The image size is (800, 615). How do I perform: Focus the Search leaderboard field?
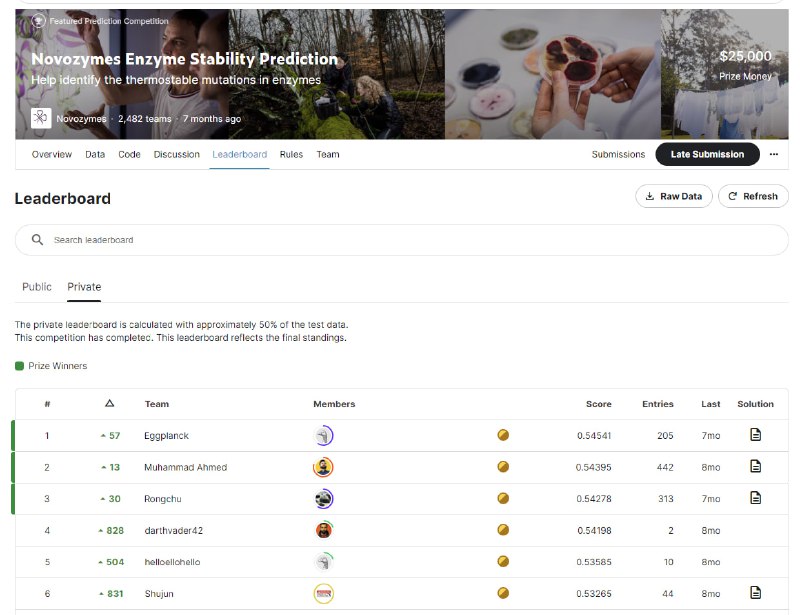402,240
